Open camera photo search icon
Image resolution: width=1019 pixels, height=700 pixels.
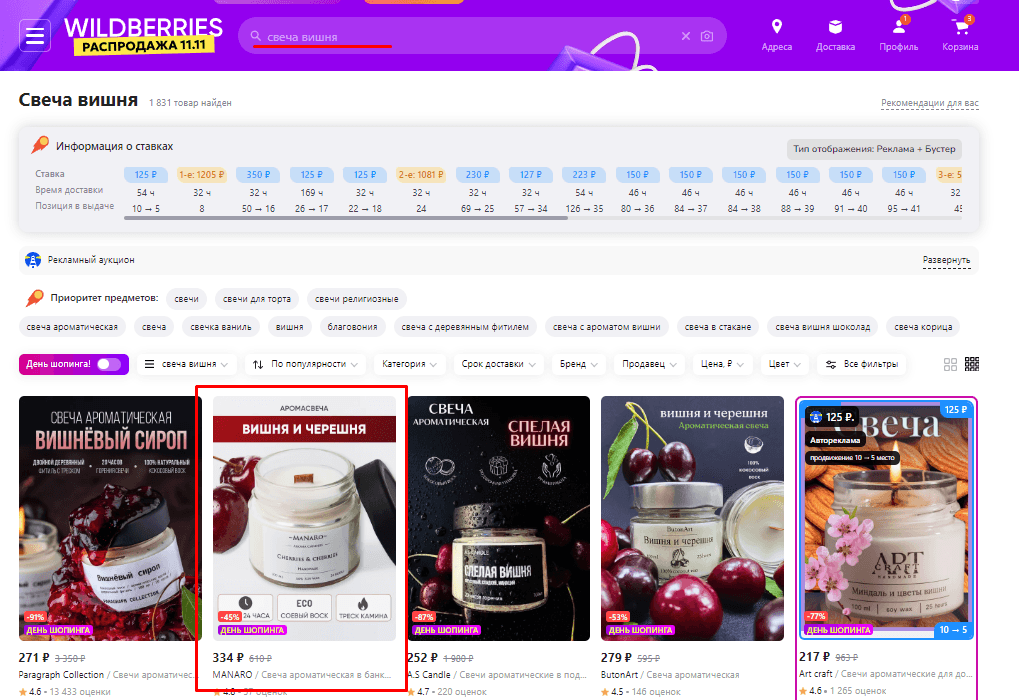pyautogui.click(x=707, y=36)
